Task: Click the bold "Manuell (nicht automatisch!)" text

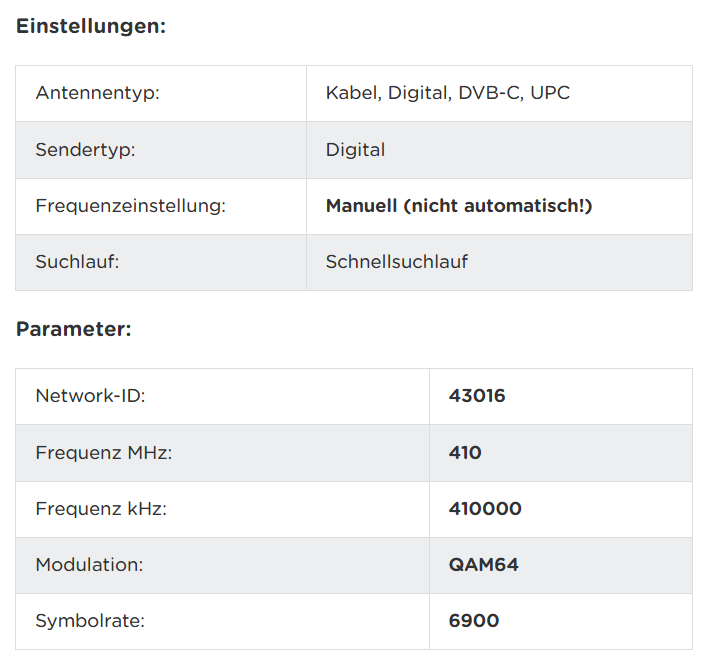Action: coord(459,206)
